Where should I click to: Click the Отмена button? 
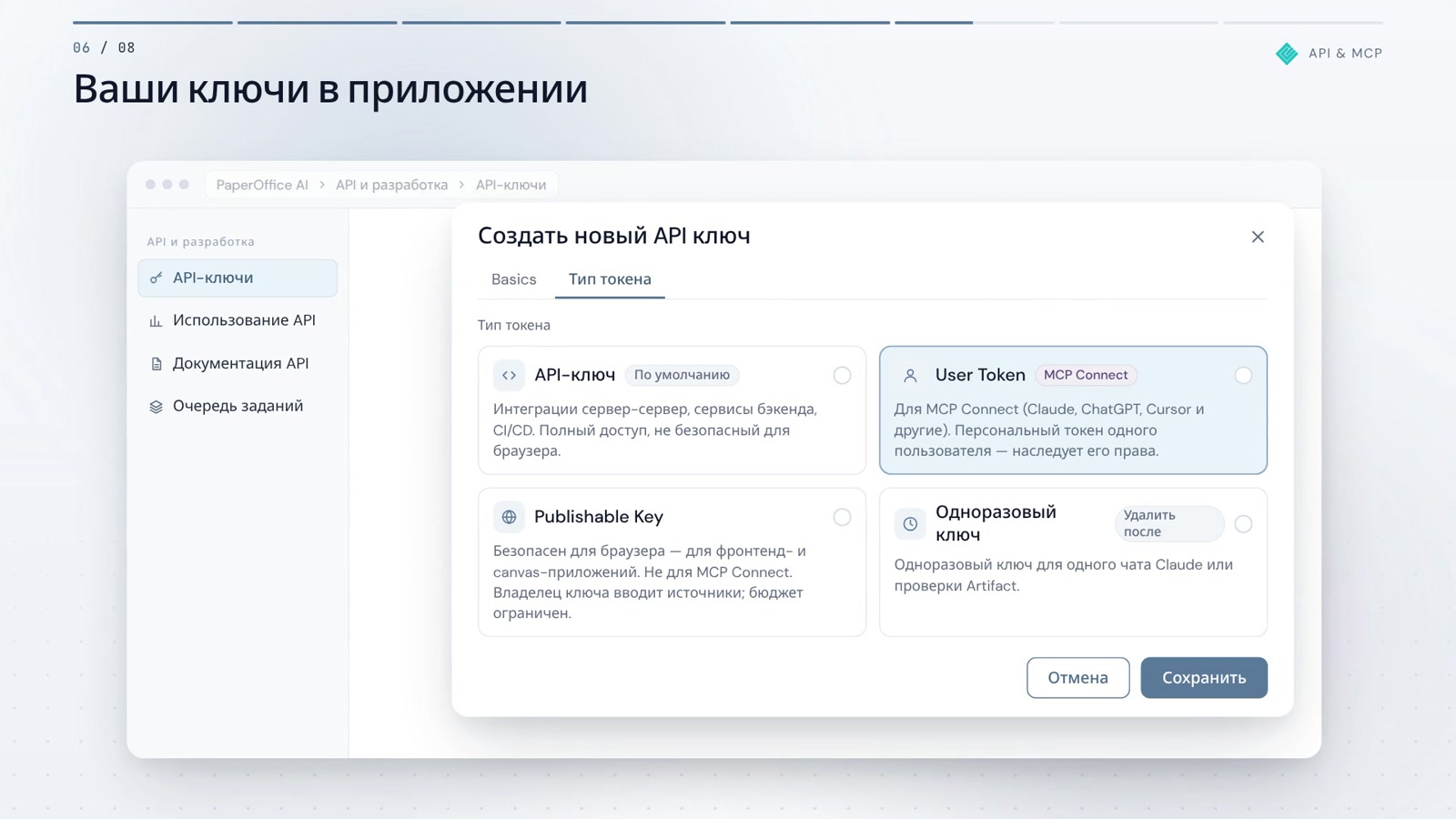pyautogui.click(x=1077, y=678)
